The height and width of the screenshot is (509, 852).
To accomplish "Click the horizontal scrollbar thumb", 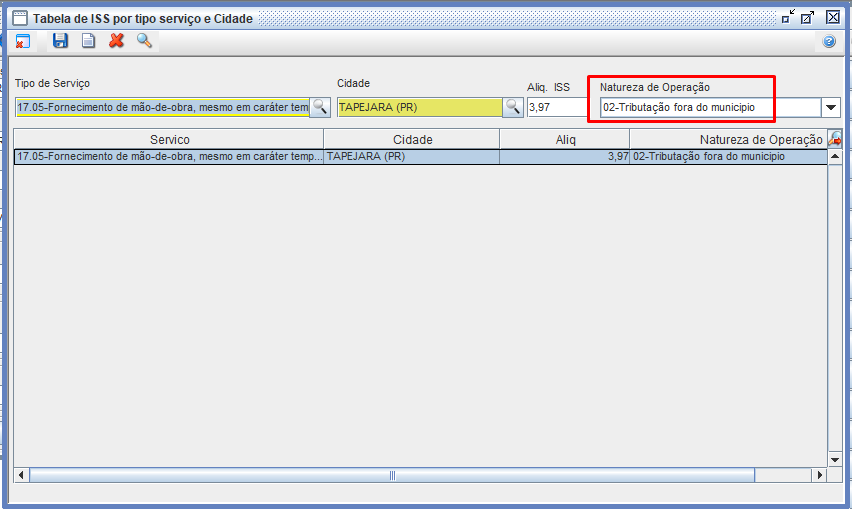I will pyautogui.click(x=392, y=475).
